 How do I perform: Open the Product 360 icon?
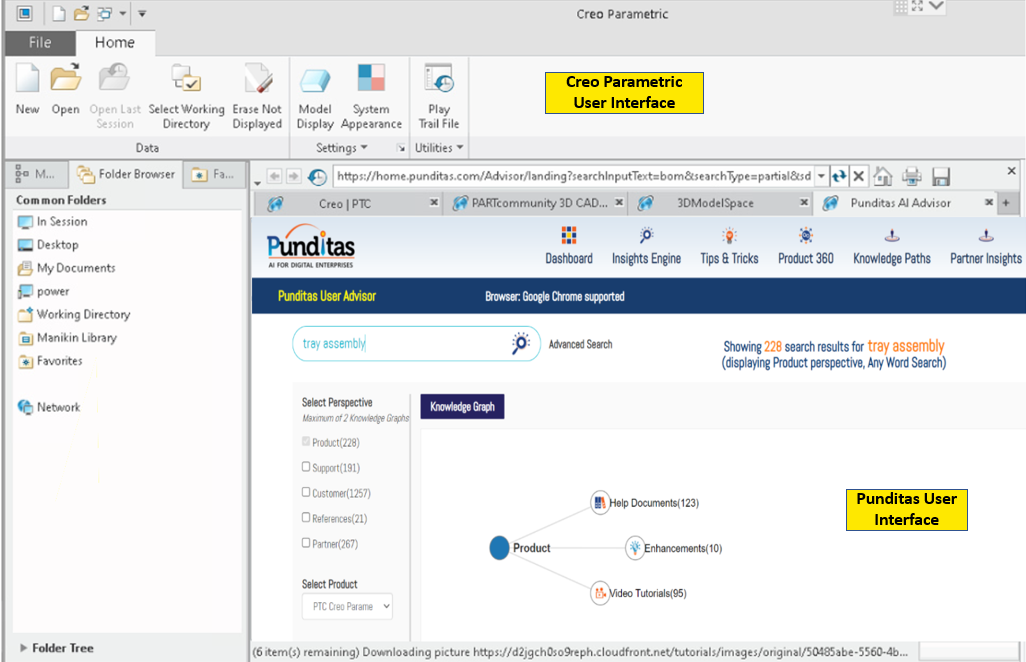tap(805, 235)
